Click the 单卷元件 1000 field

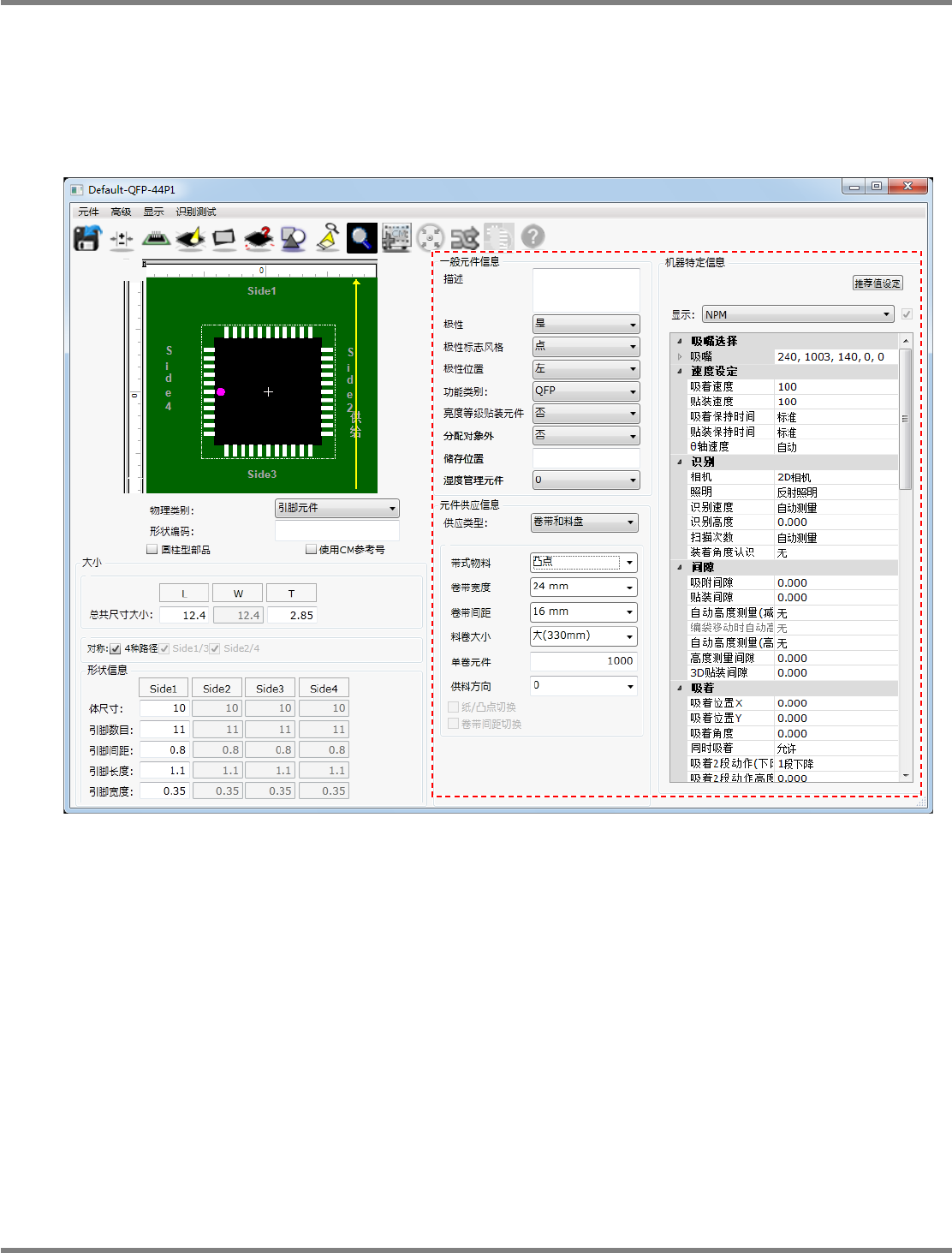pyautogui.click(x=584, y=661)
